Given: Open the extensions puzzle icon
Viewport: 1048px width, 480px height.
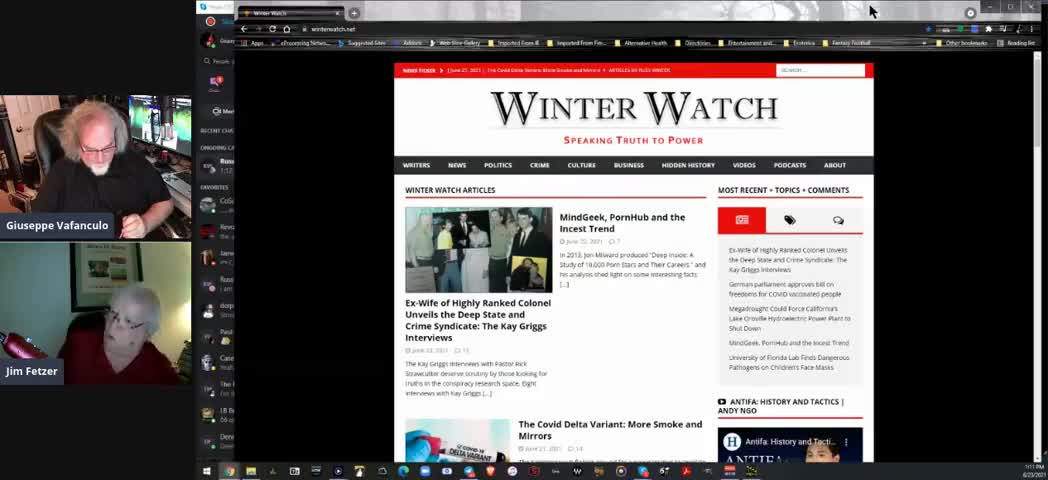Looking at the screenshot, I should (x=989, y=29).
